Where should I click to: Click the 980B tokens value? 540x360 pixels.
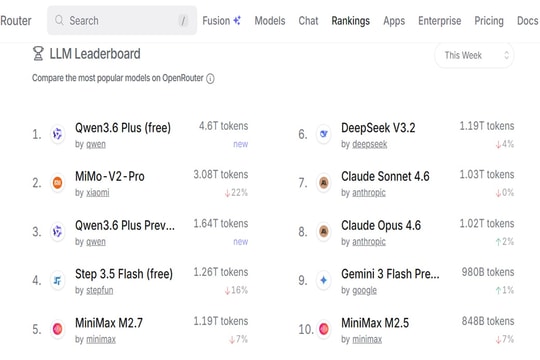point(488,272)
